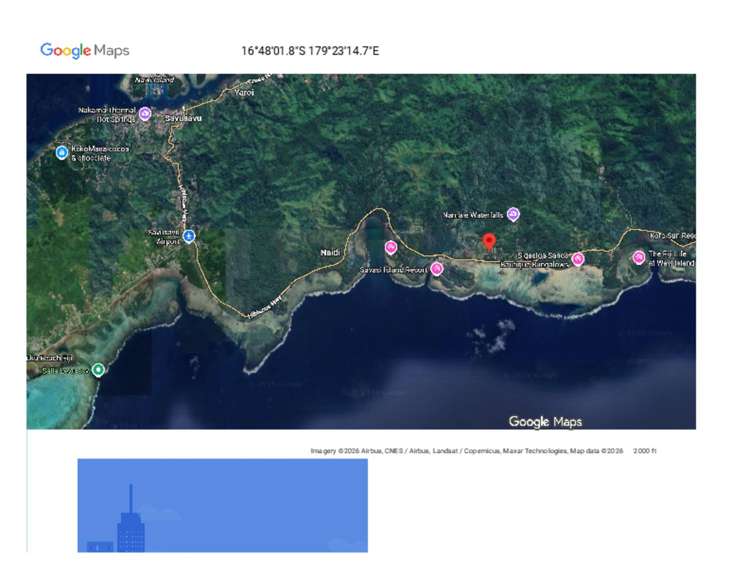Open the blue skyline thumbnail below map

tap(223, 505)
